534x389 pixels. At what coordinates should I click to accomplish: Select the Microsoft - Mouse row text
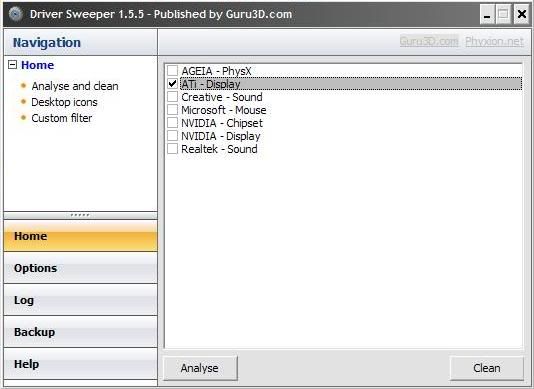point(224,110)
